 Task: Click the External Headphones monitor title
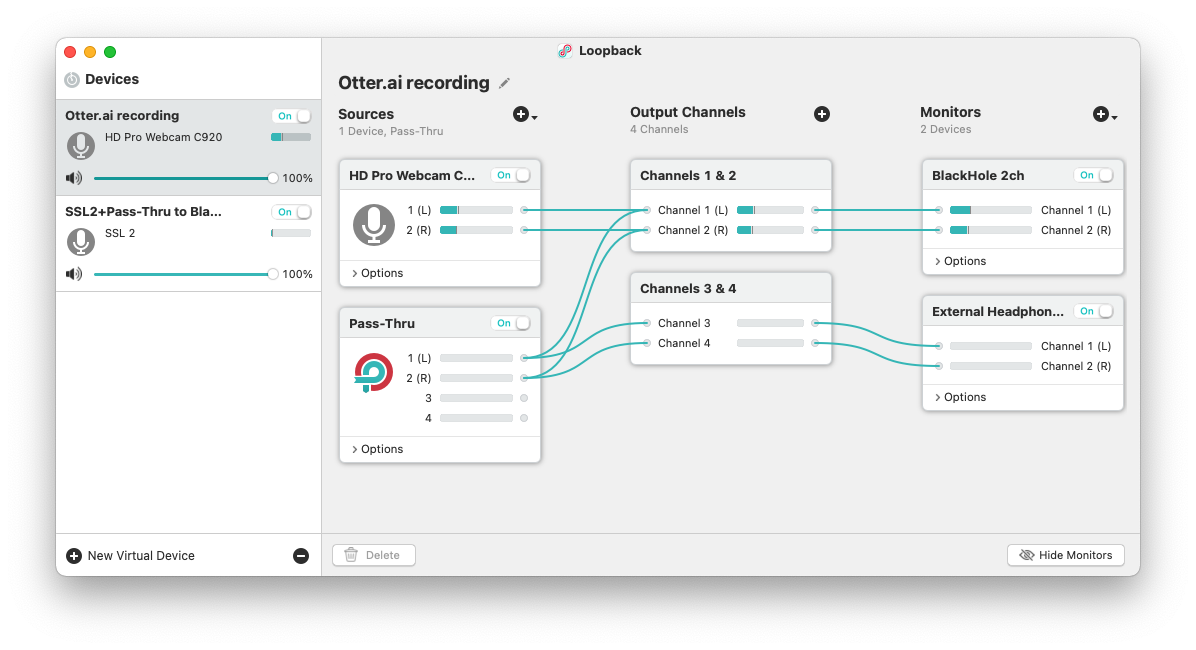(x=998, y=311)
